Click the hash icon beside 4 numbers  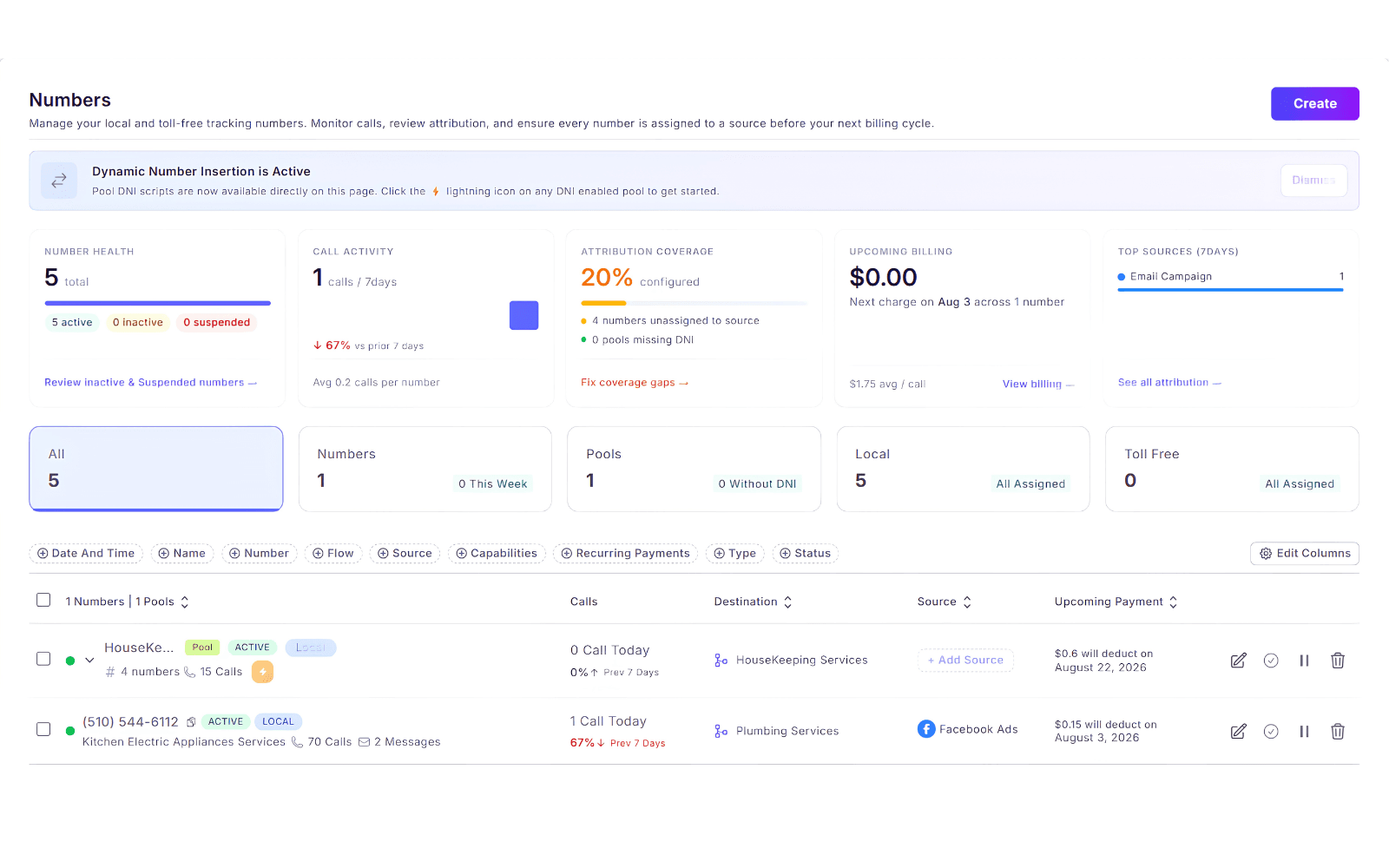point(110,672)
